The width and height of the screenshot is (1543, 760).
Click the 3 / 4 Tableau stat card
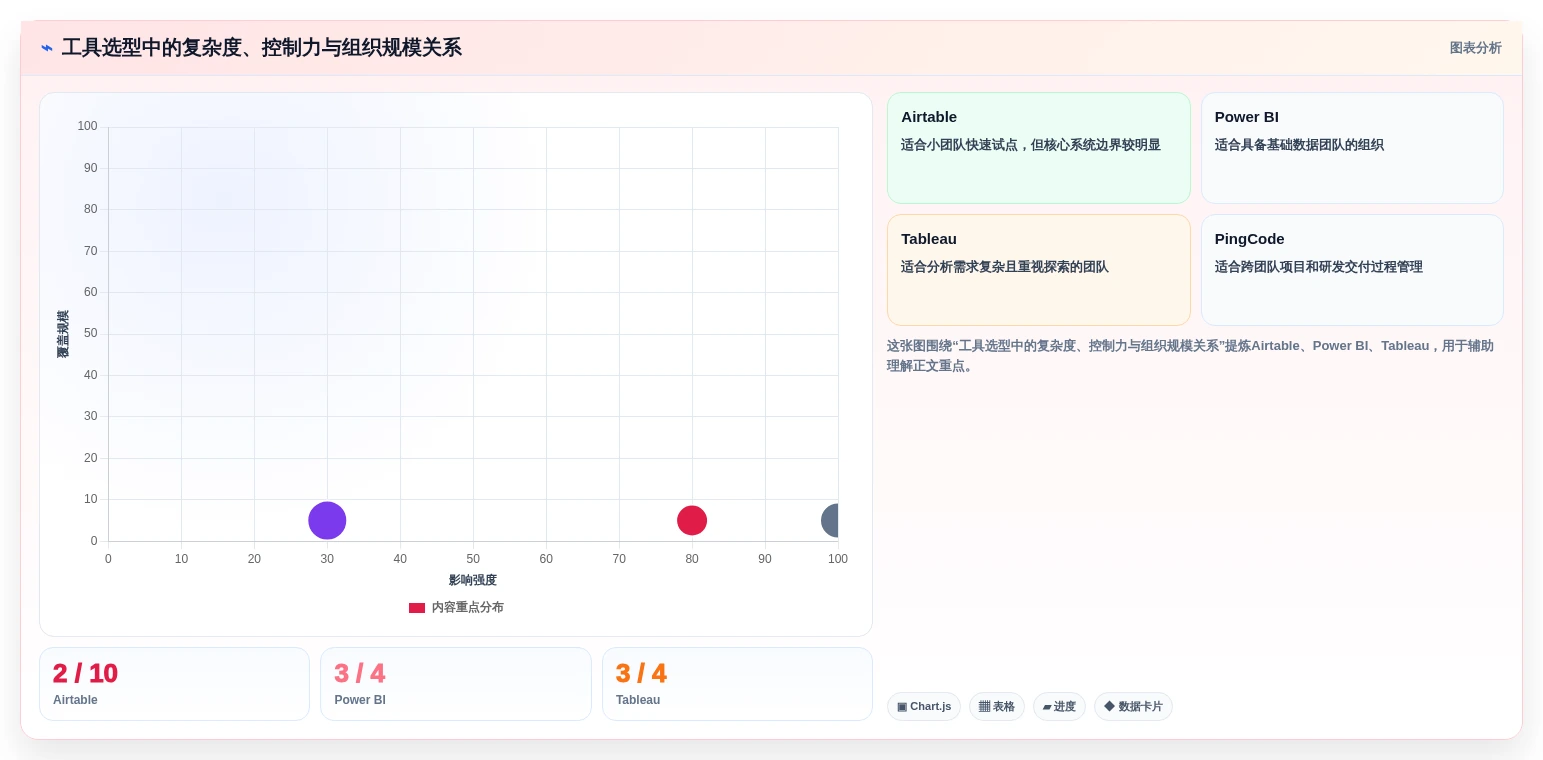click(x=737, y=684)
